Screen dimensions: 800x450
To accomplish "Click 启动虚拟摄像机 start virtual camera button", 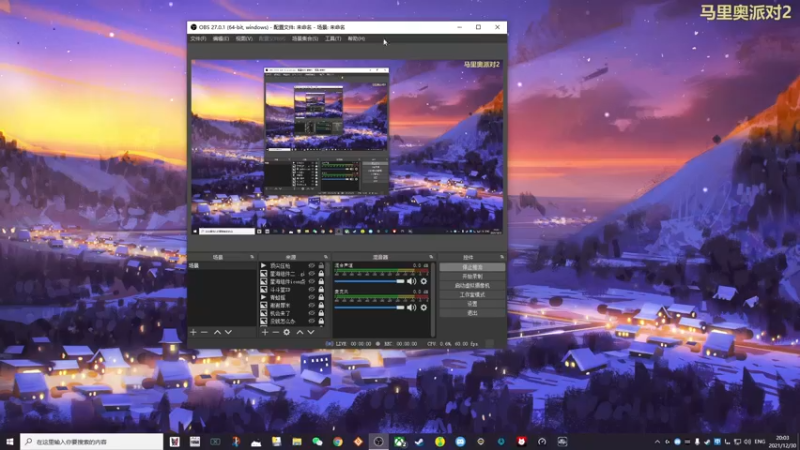I will coord(472,286).
